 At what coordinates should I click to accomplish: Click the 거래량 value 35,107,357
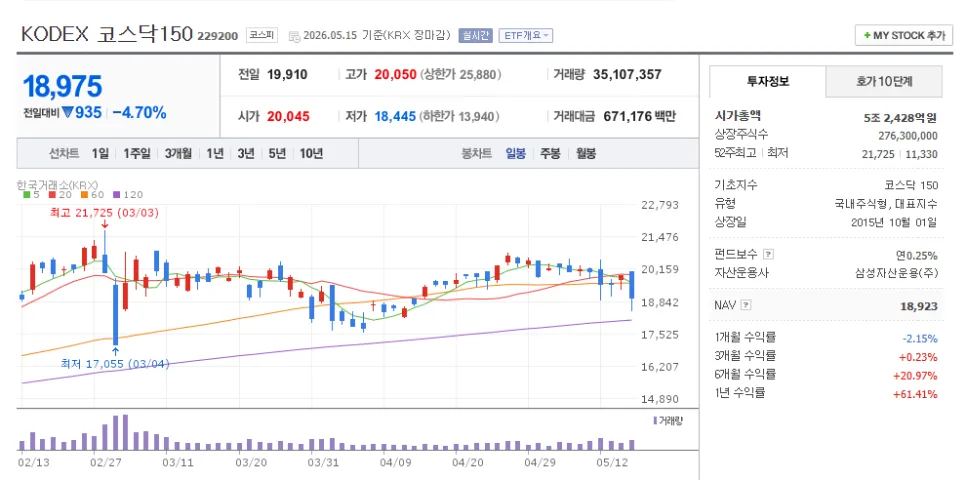627,75
